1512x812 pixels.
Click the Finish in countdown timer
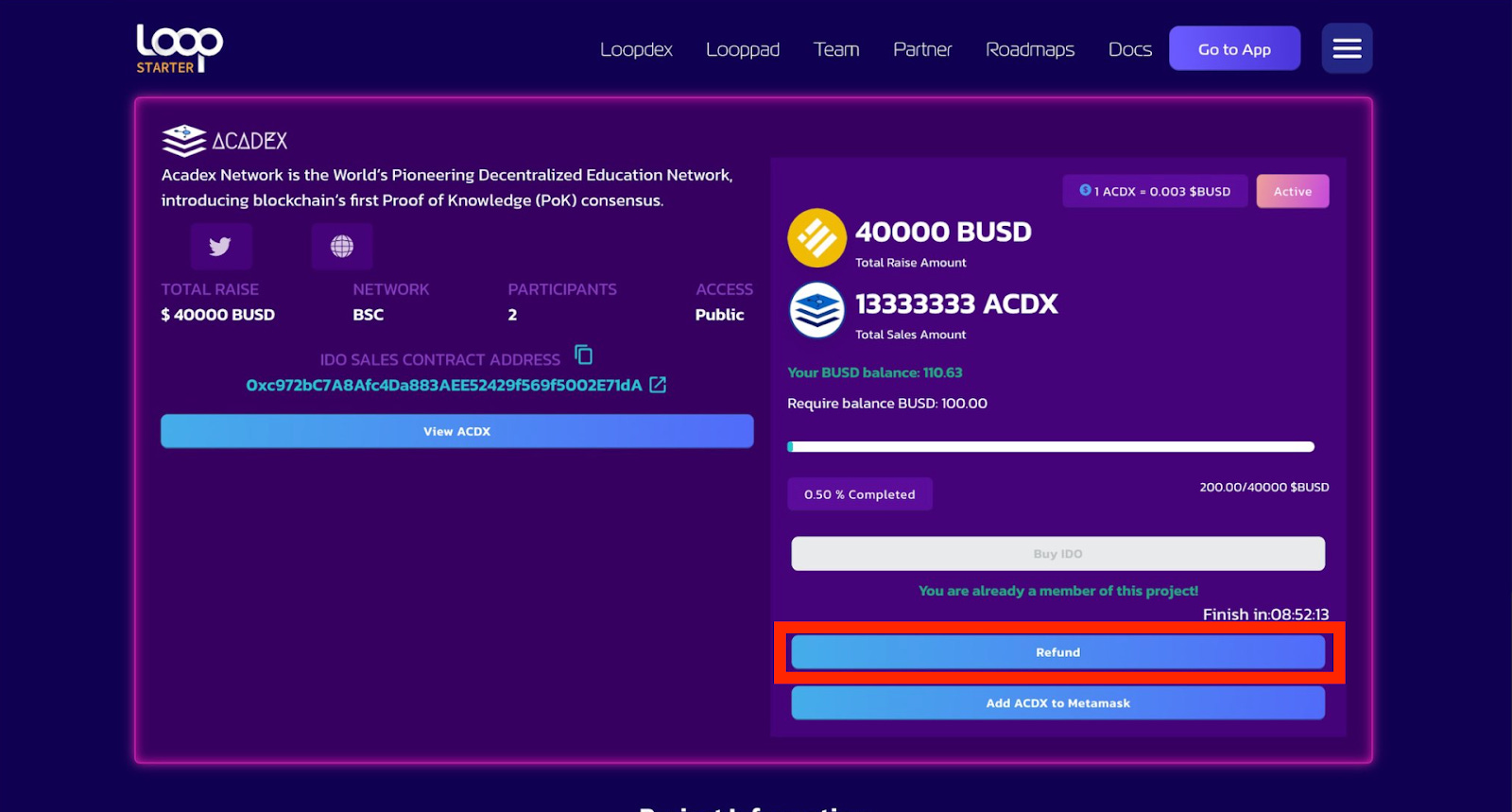click(x=1266, y=614)
